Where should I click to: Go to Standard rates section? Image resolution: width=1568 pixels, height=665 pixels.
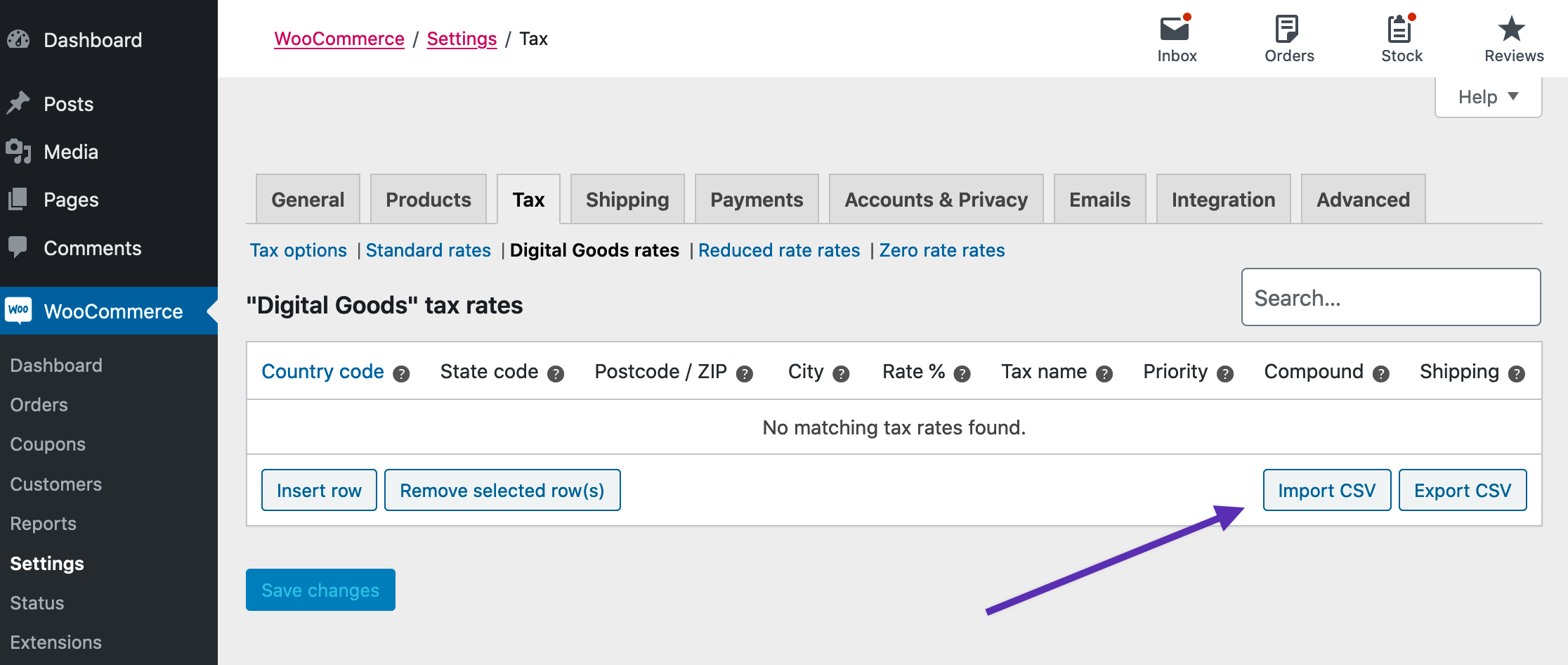[x=428, y=250]
